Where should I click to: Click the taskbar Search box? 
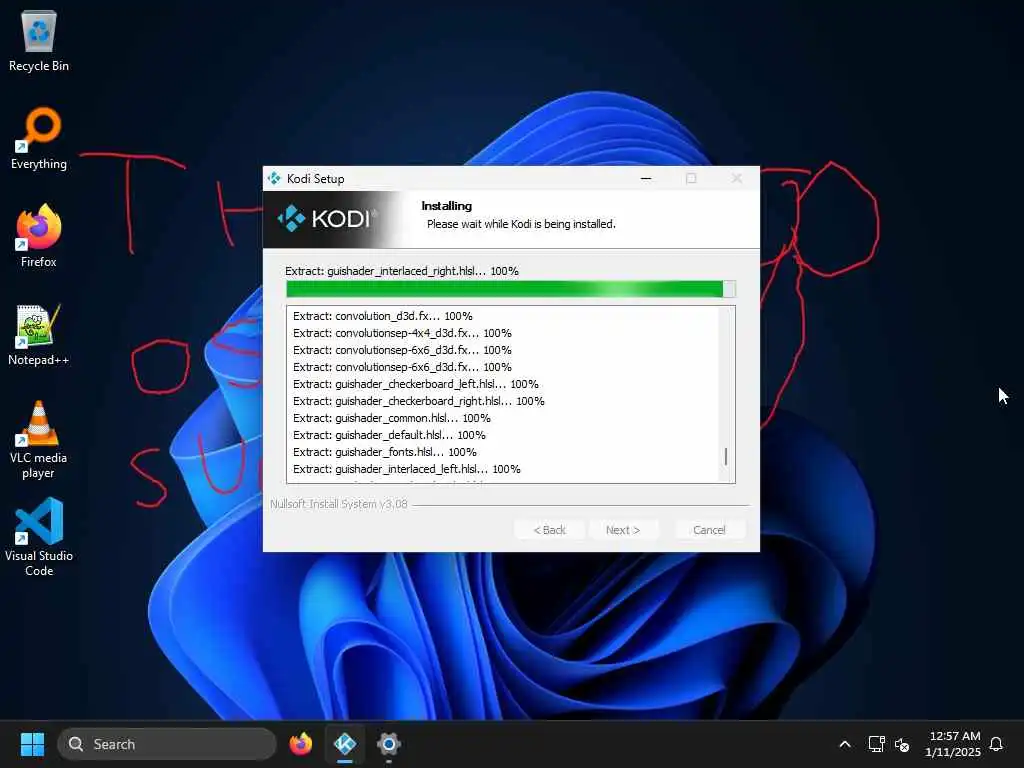pyautogui.click(x=167, y=744)
